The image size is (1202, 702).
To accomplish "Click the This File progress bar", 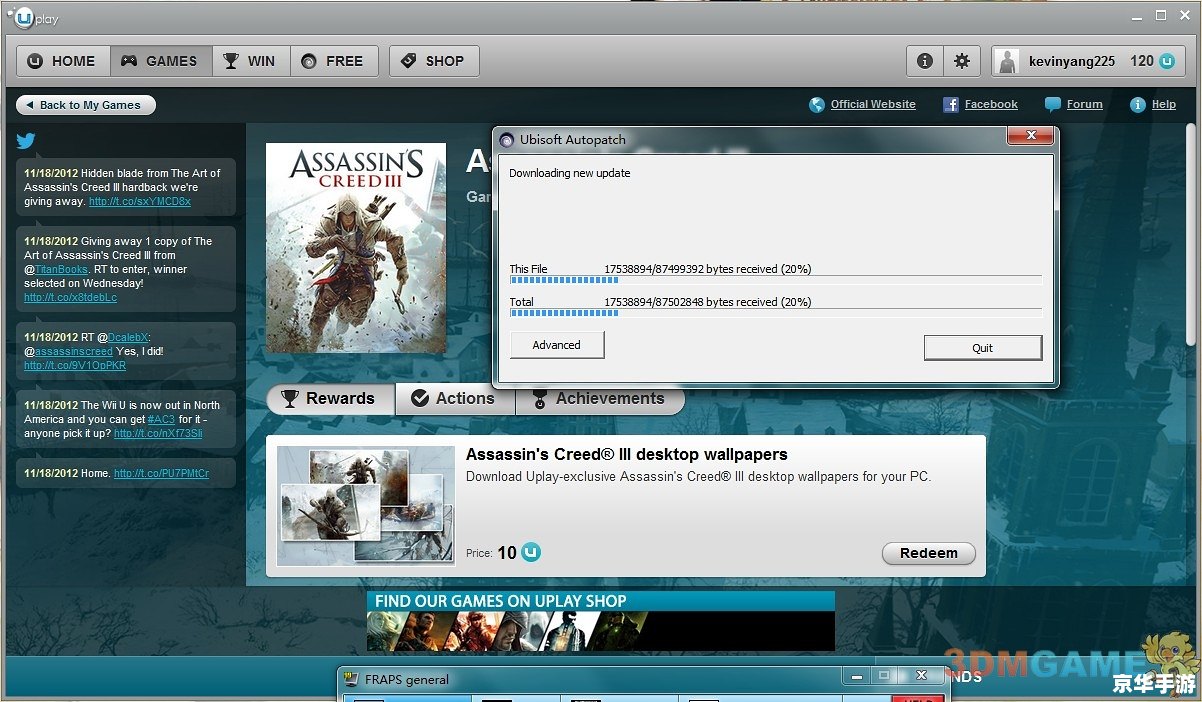I will point(775,280).
